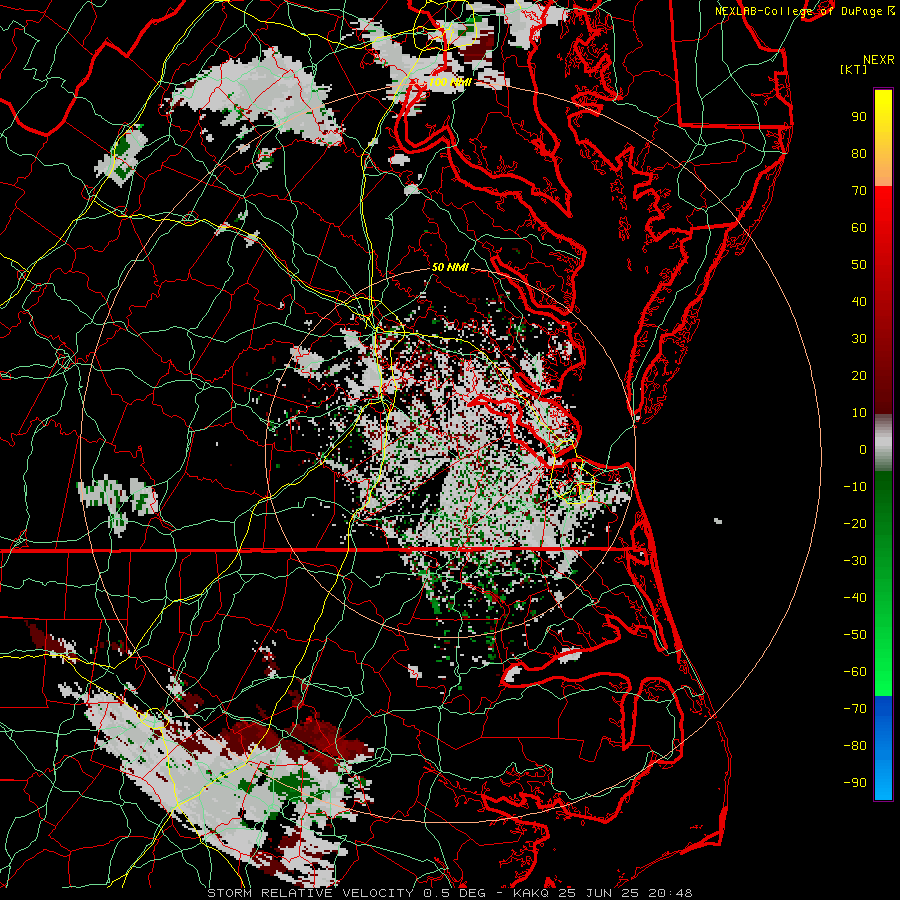Screen dimensions: 900x900
Task: Click the 10 value on velocity scale
Action: (x=859, y=413)
